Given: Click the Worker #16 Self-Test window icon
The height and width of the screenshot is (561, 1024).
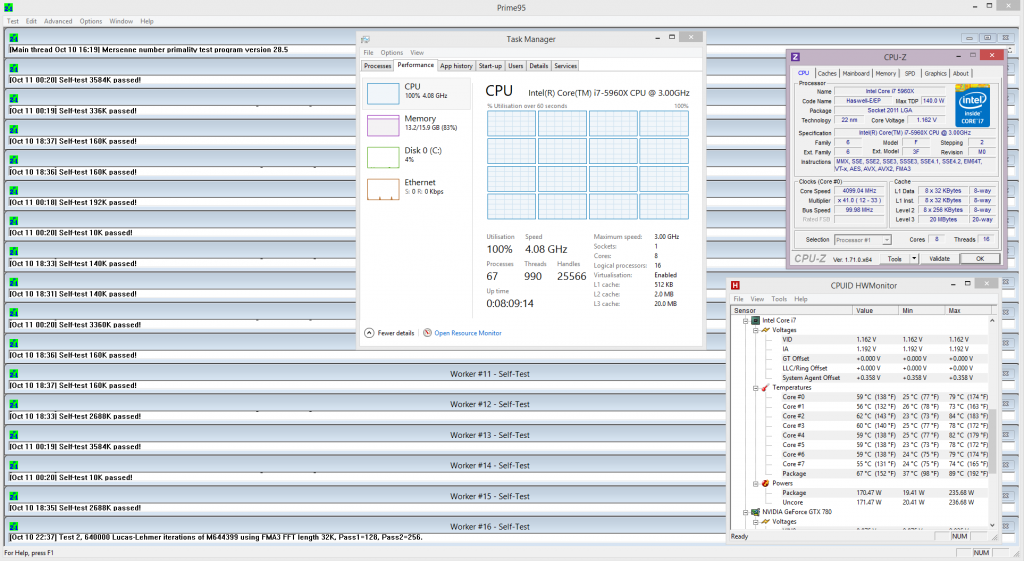Looking at the screenshot, I should point(14,527).
